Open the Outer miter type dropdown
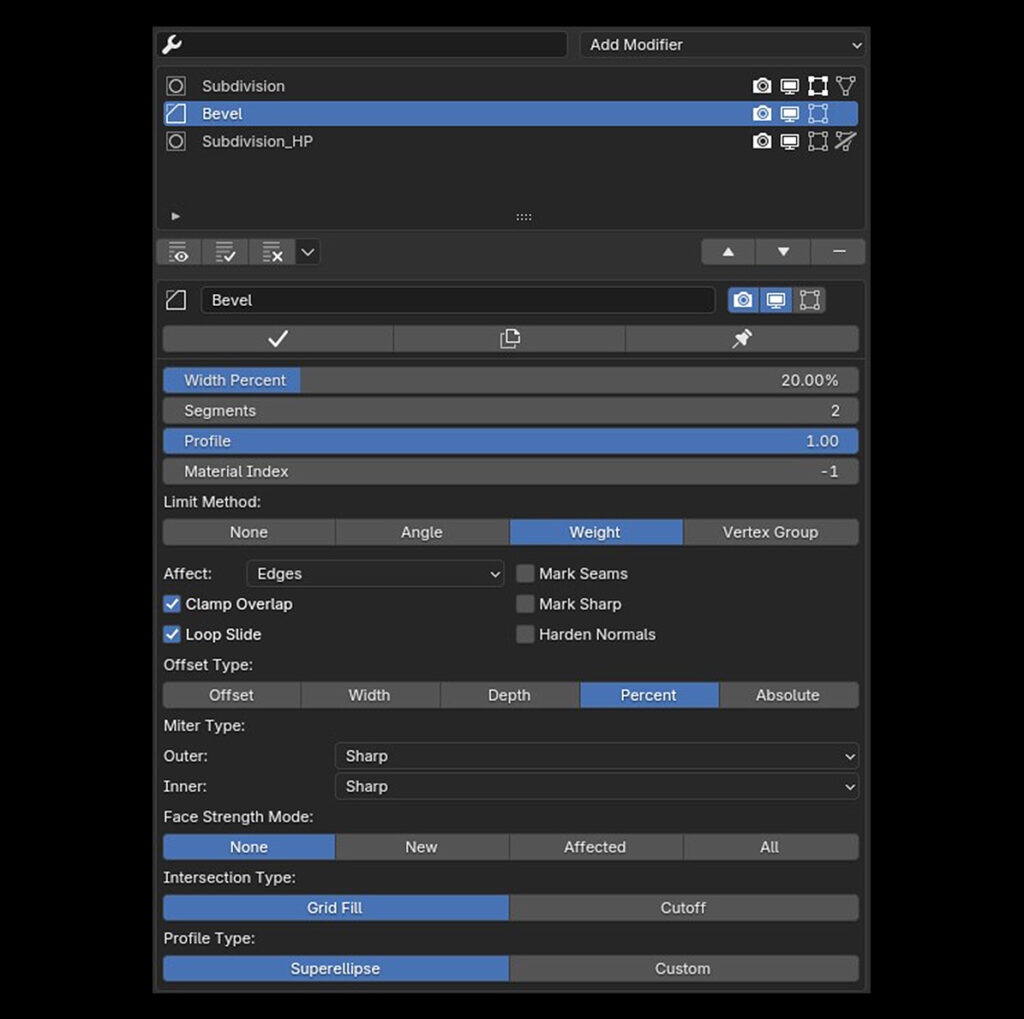This screenshot has width=1024, height=1019. pos(596,756)
